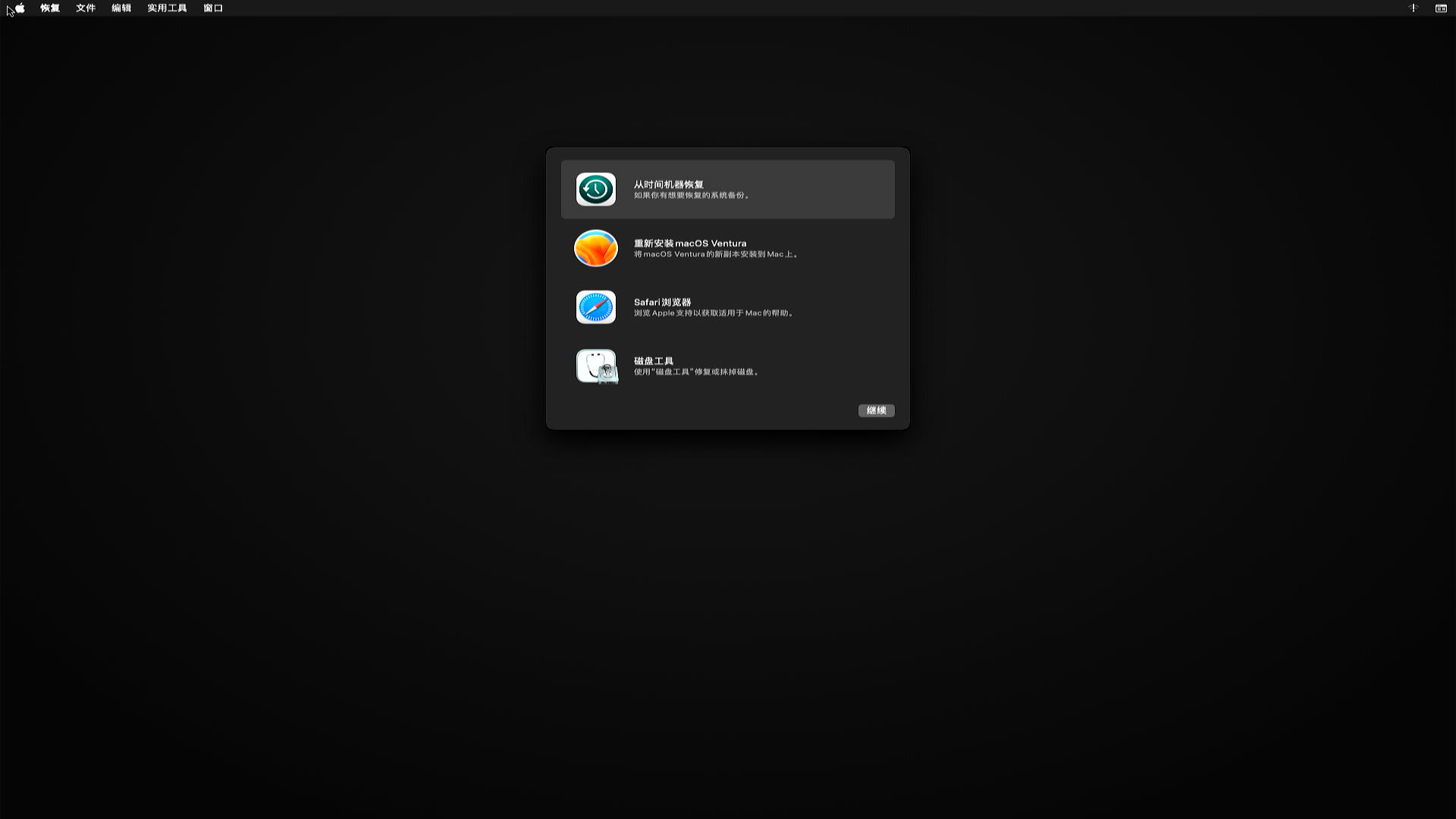Select the 从时间机器恢复 title

(669, 184)
